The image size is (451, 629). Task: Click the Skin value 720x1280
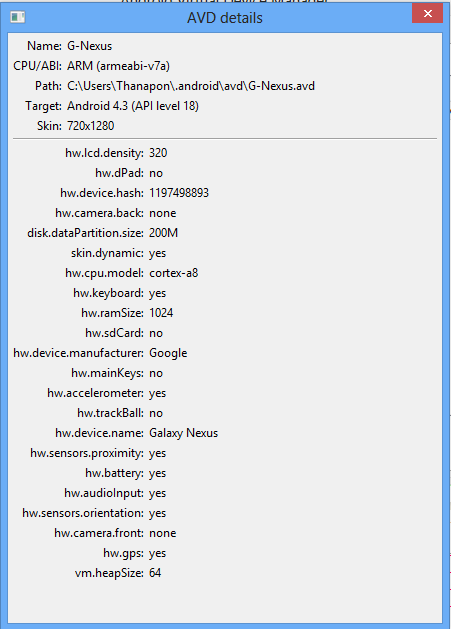(91, 126)
